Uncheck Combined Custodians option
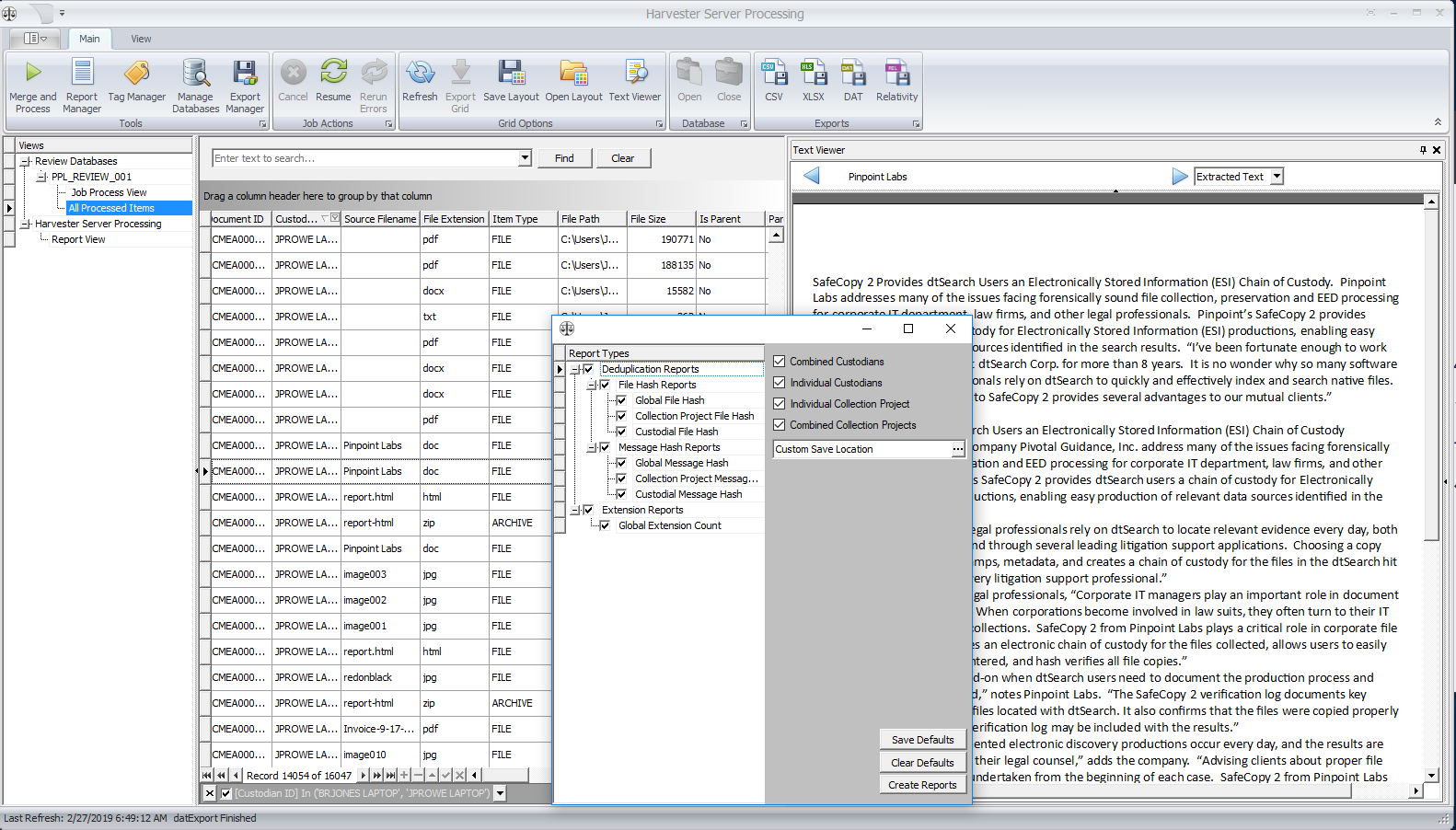This screenshot has height=830, width=1456. pyautogui.click(x=780, y=362)
